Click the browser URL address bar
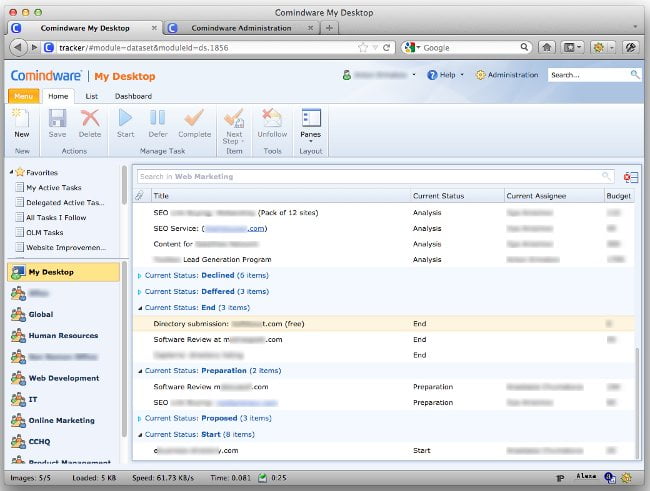The width and height of the screenshot is (650, 491). coord(207,48)
